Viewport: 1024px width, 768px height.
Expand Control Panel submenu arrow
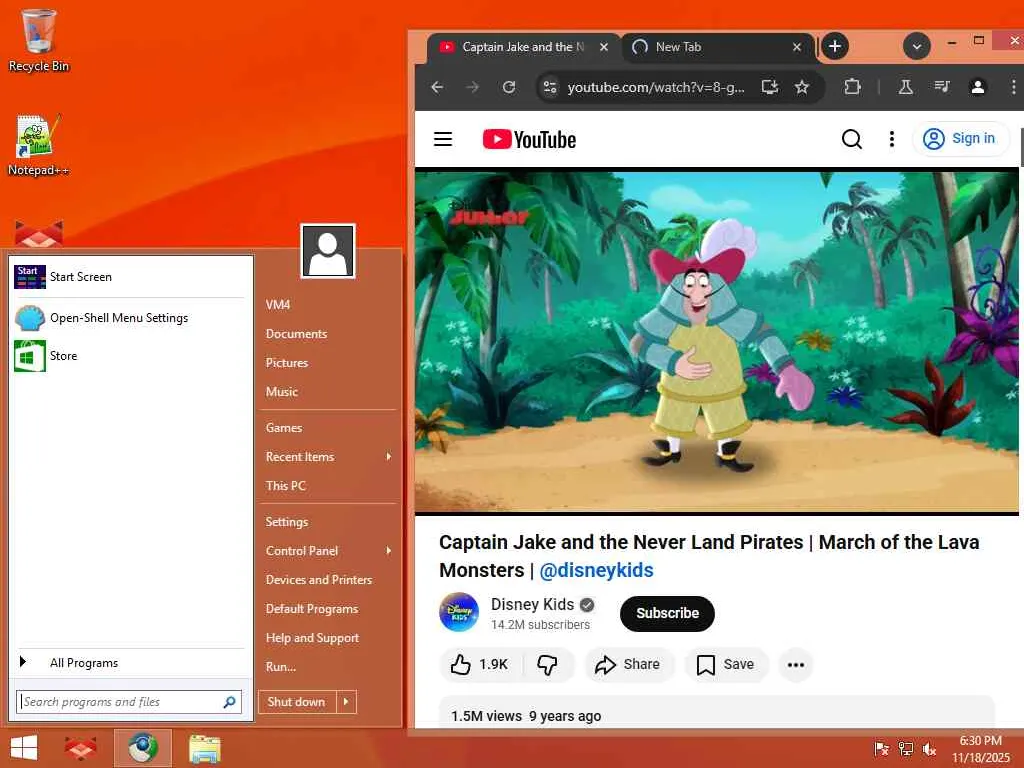click(x=389, y=551)
